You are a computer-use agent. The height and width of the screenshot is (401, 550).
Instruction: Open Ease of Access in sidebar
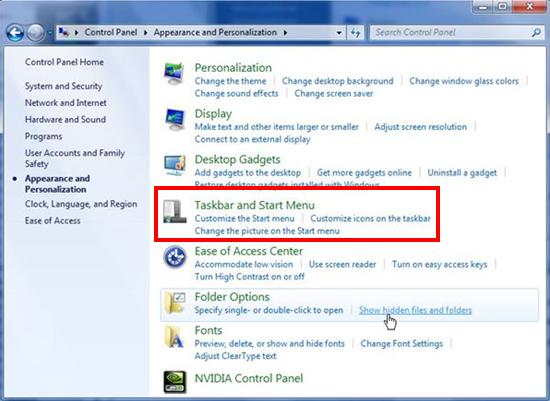[x=53, y=221]
